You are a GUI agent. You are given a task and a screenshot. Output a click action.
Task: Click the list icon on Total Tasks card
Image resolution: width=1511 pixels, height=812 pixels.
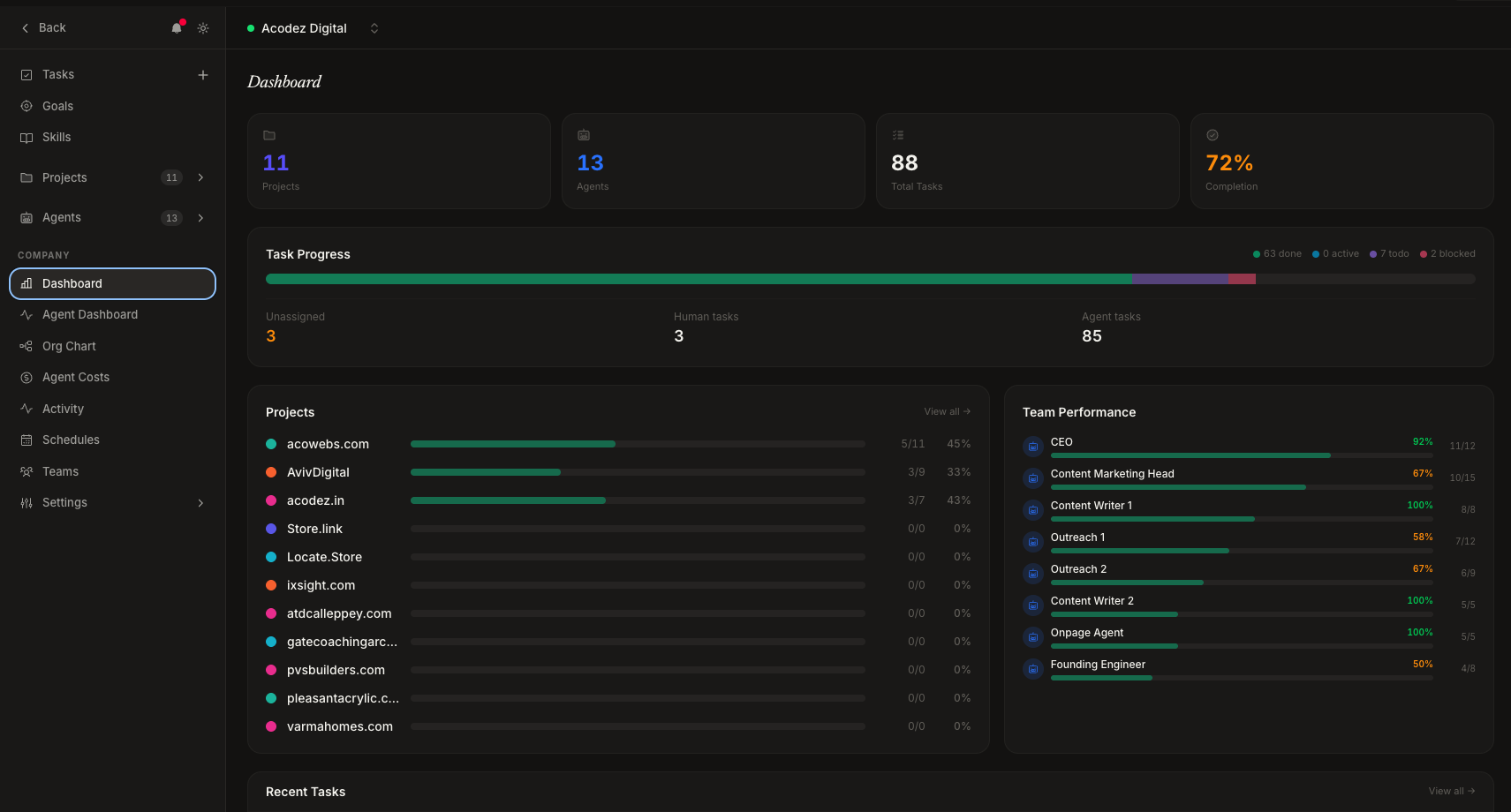pos(898,135)
